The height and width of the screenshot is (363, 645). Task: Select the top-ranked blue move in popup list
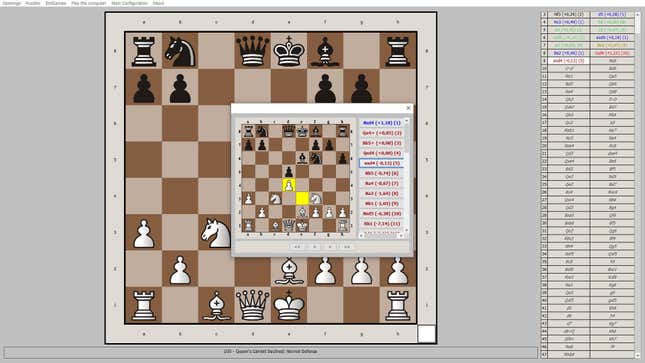click(381, 123)
